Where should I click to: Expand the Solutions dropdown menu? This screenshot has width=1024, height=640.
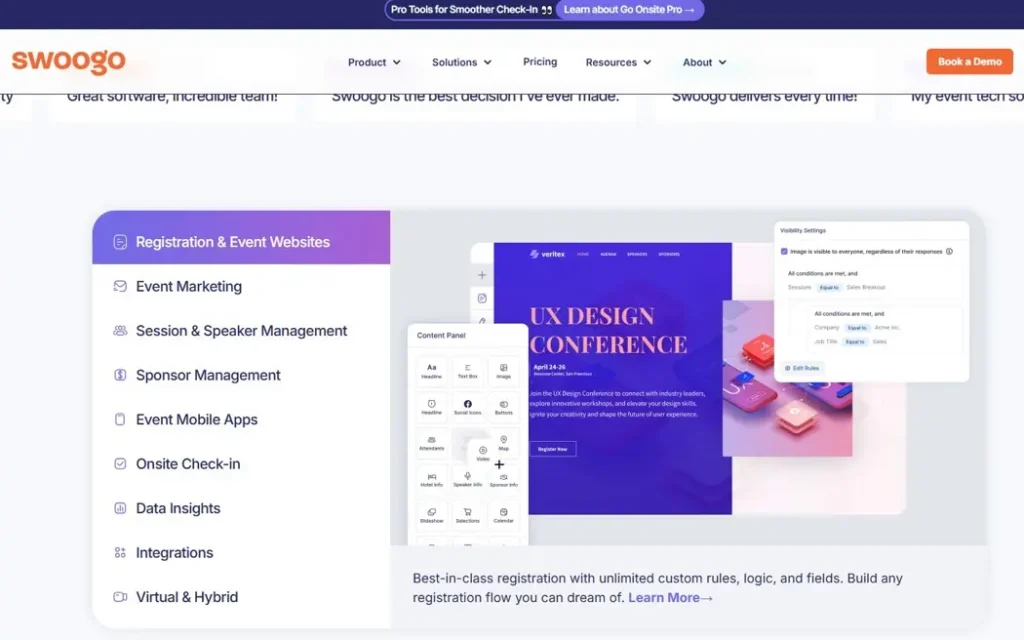[462, 62]
